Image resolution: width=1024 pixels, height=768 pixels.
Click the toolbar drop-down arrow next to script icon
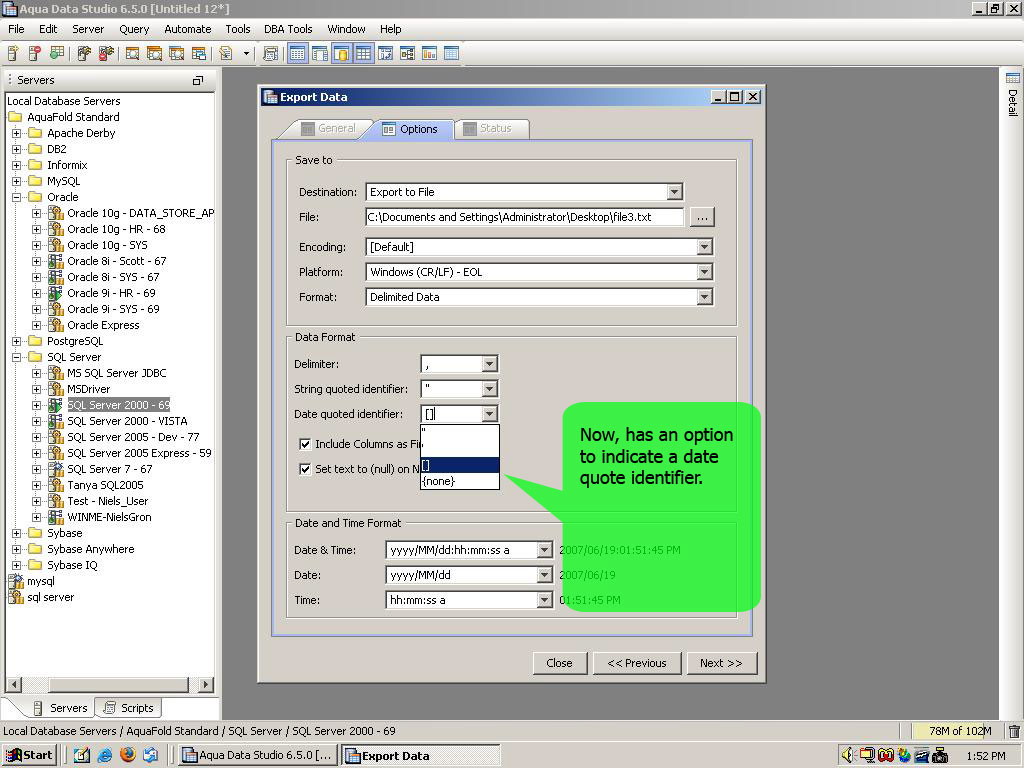246,54
